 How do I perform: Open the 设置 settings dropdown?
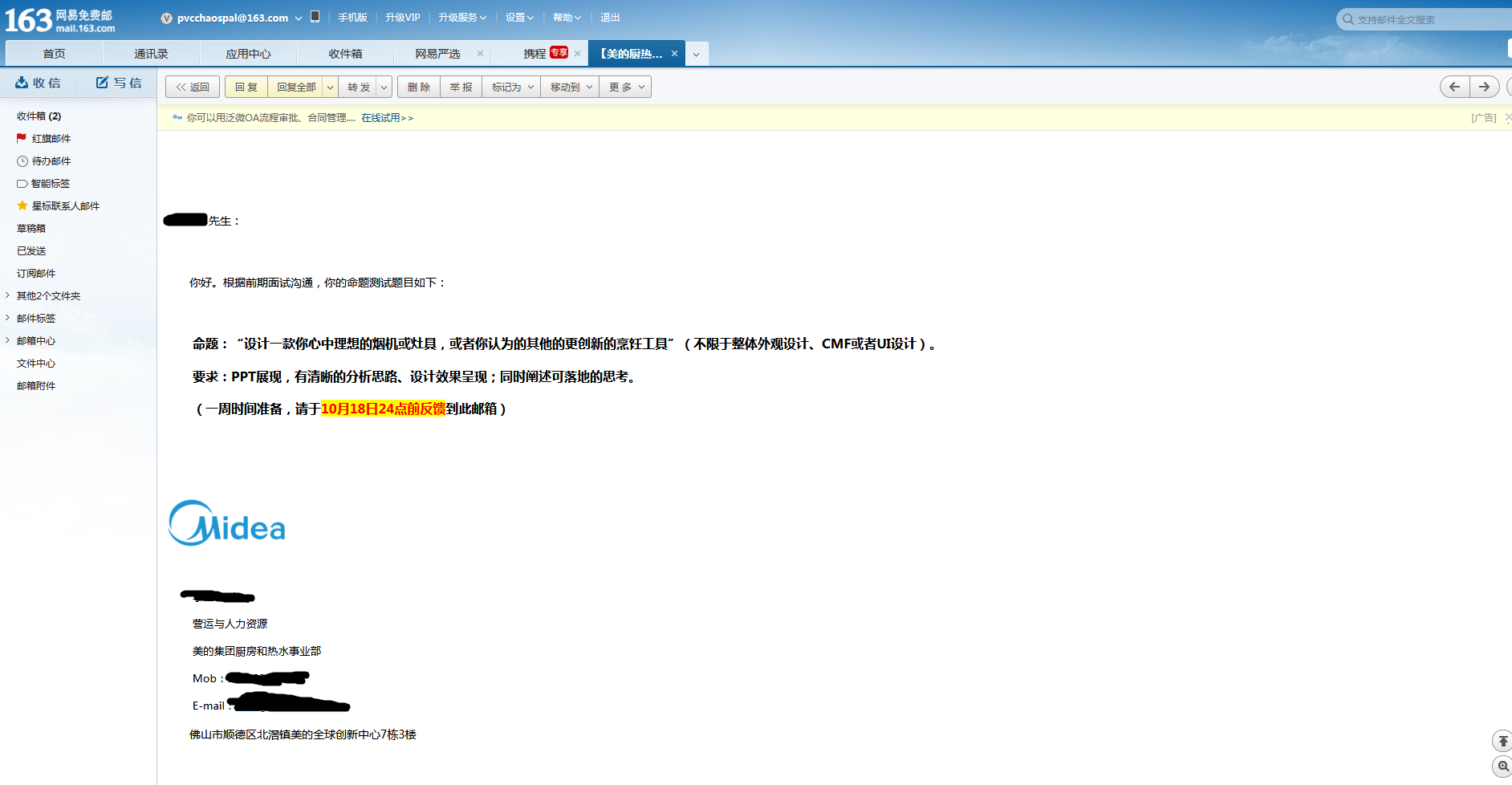(x=519, y=18)
